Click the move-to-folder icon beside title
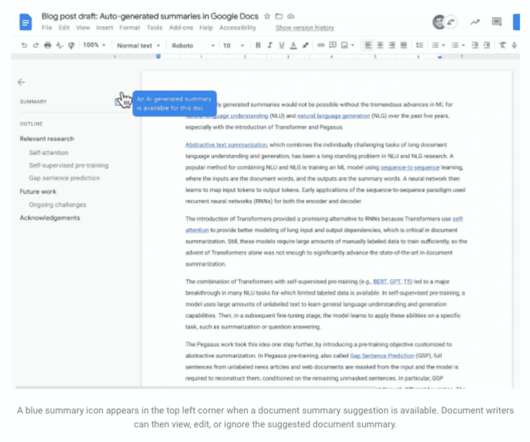Image resolution: width=530 pixels, height=442 pixels. [x=279, y=16]
